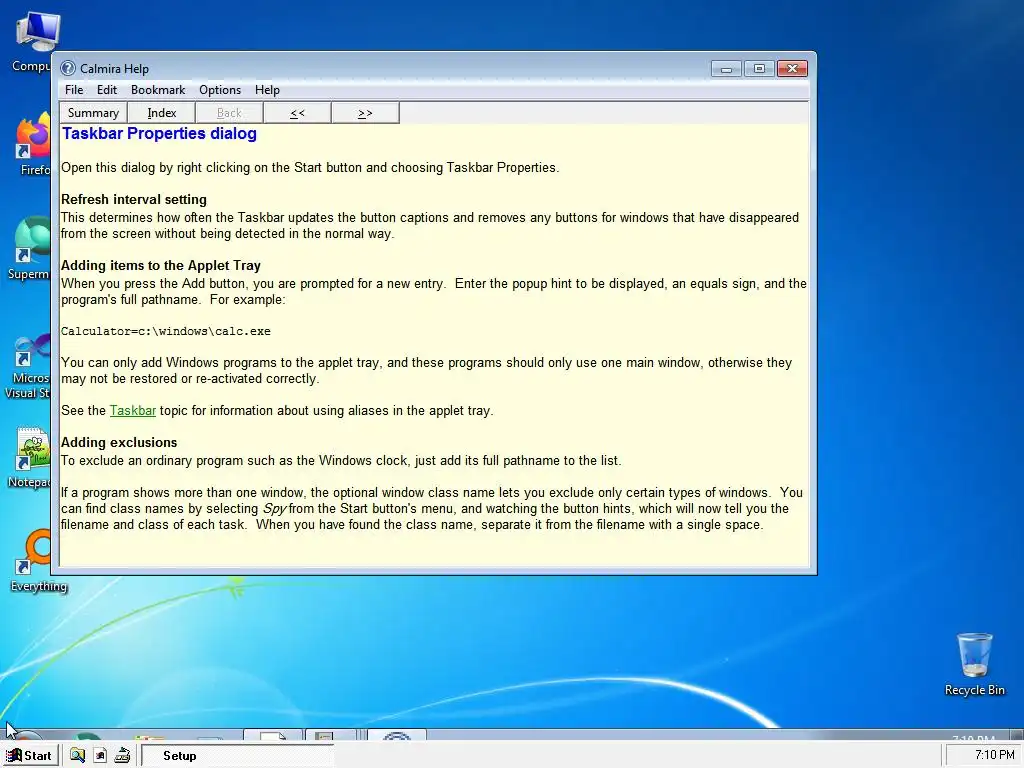Click the italic word 'Spy' in the text
The width and height of the screenshot is (1024, 768).
[274, 509]
